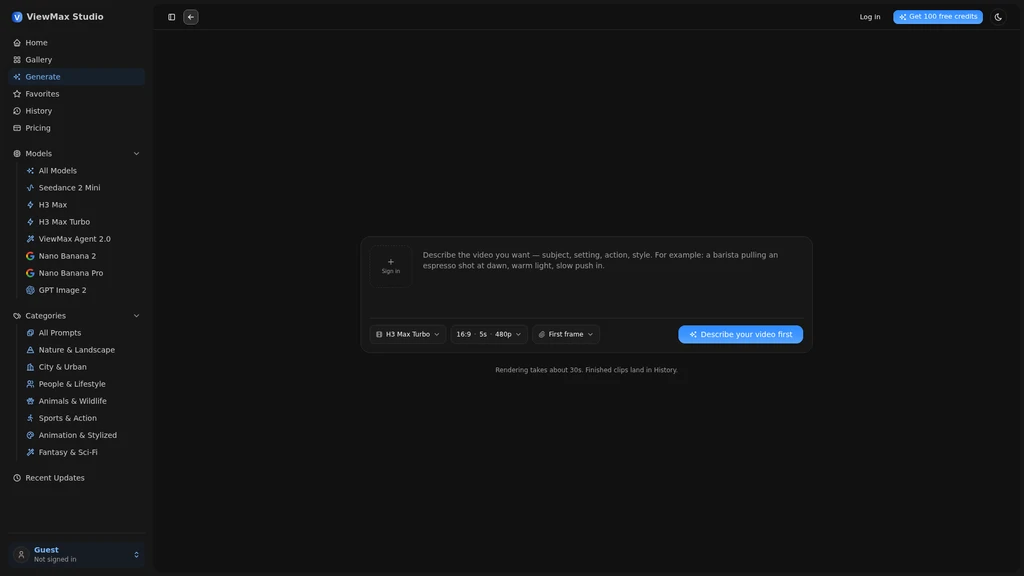Open the Gallery page
Viewport: 1024px width, 576px height.
click(76, 59)
